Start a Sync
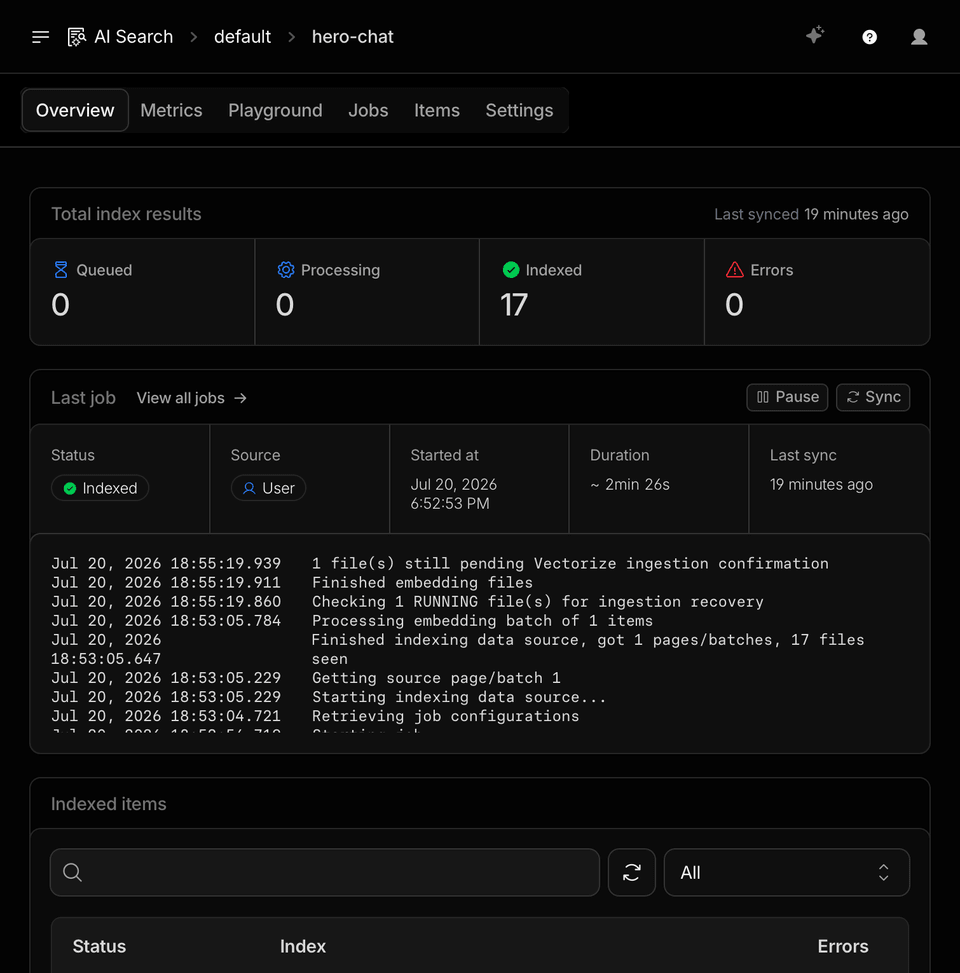The width and height of the screenshot is (960, 973). click(873, 397)
